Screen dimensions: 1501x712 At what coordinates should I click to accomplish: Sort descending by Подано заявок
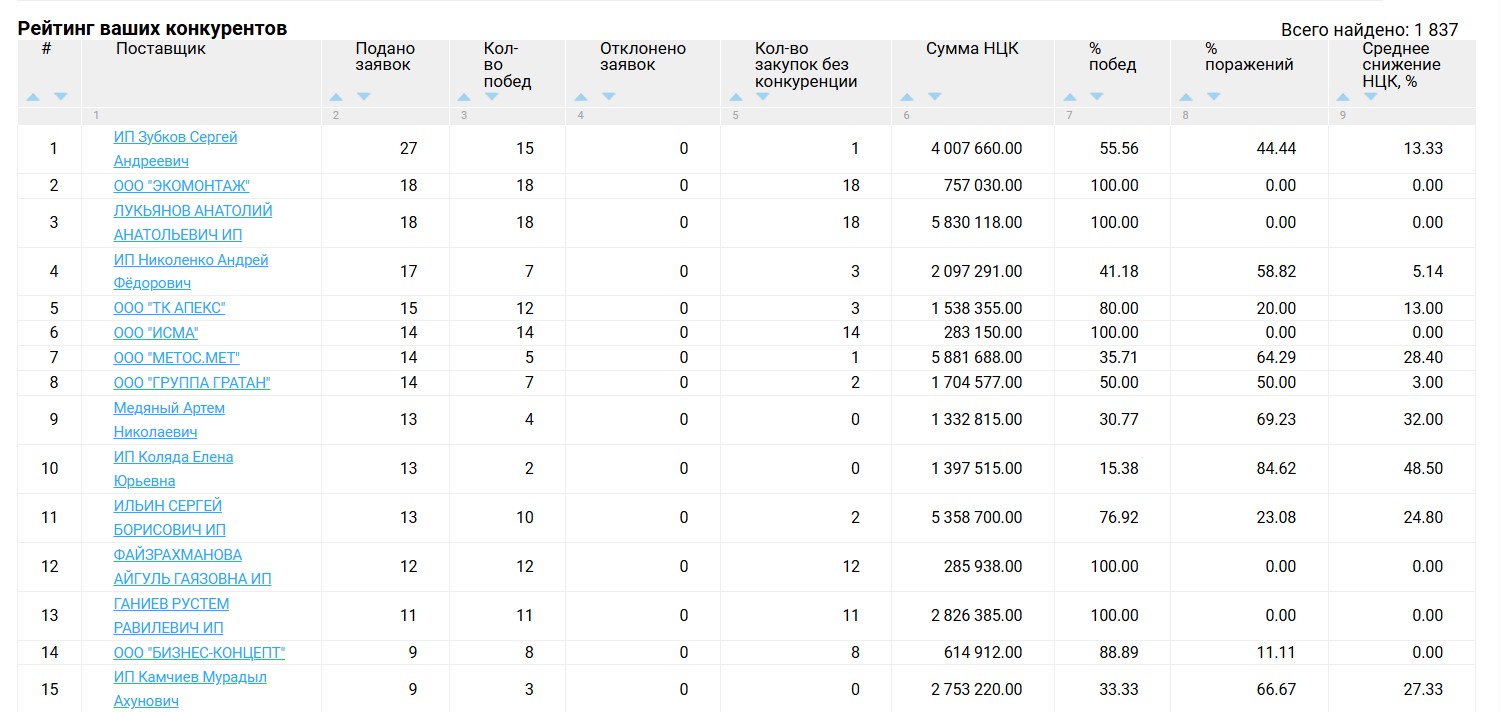pyautogui.click(x=364, y=97)
